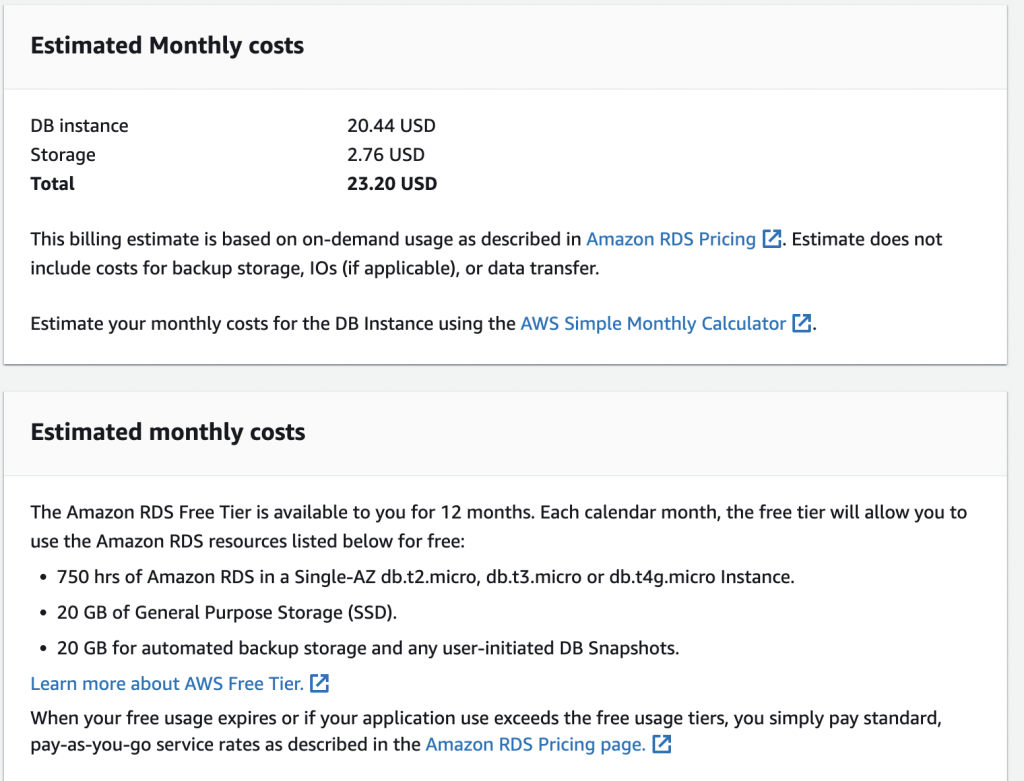Click external-link icon next to AWS Free Tier link

pyautogui.click(x=320, y=684)
